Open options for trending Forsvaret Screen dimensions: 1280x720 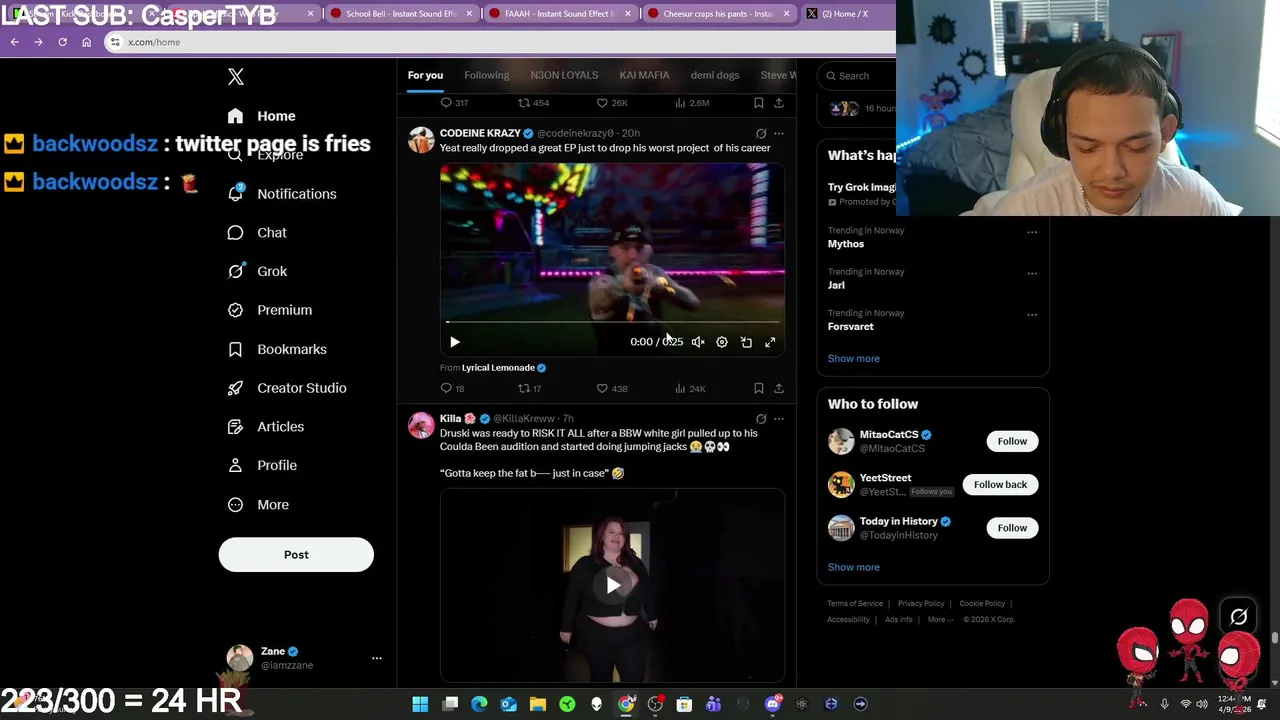(x=1032, y=314)
